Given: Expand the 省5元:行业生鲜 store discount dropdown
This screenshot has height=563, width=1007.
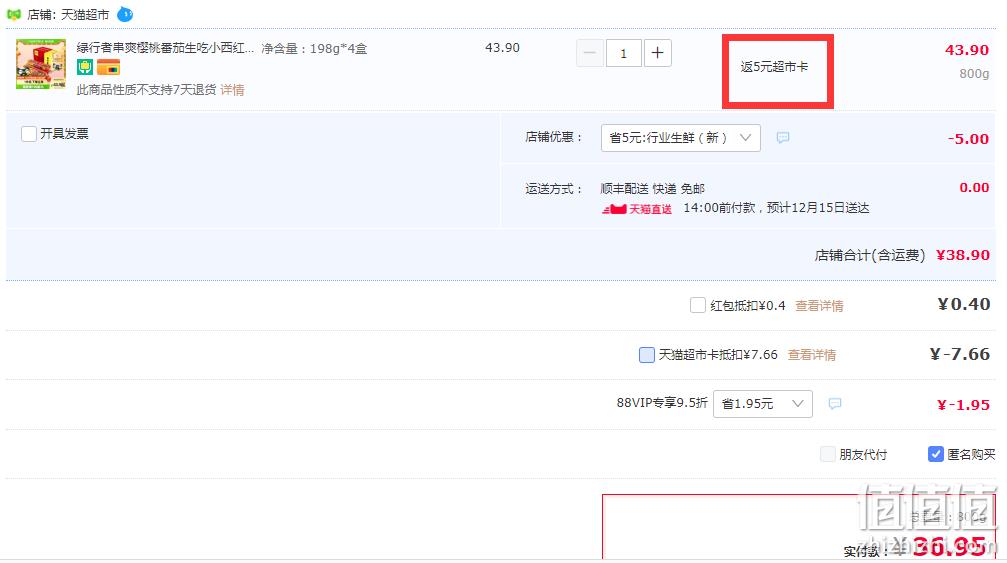Looking at the screenshot, I should 681,138.
